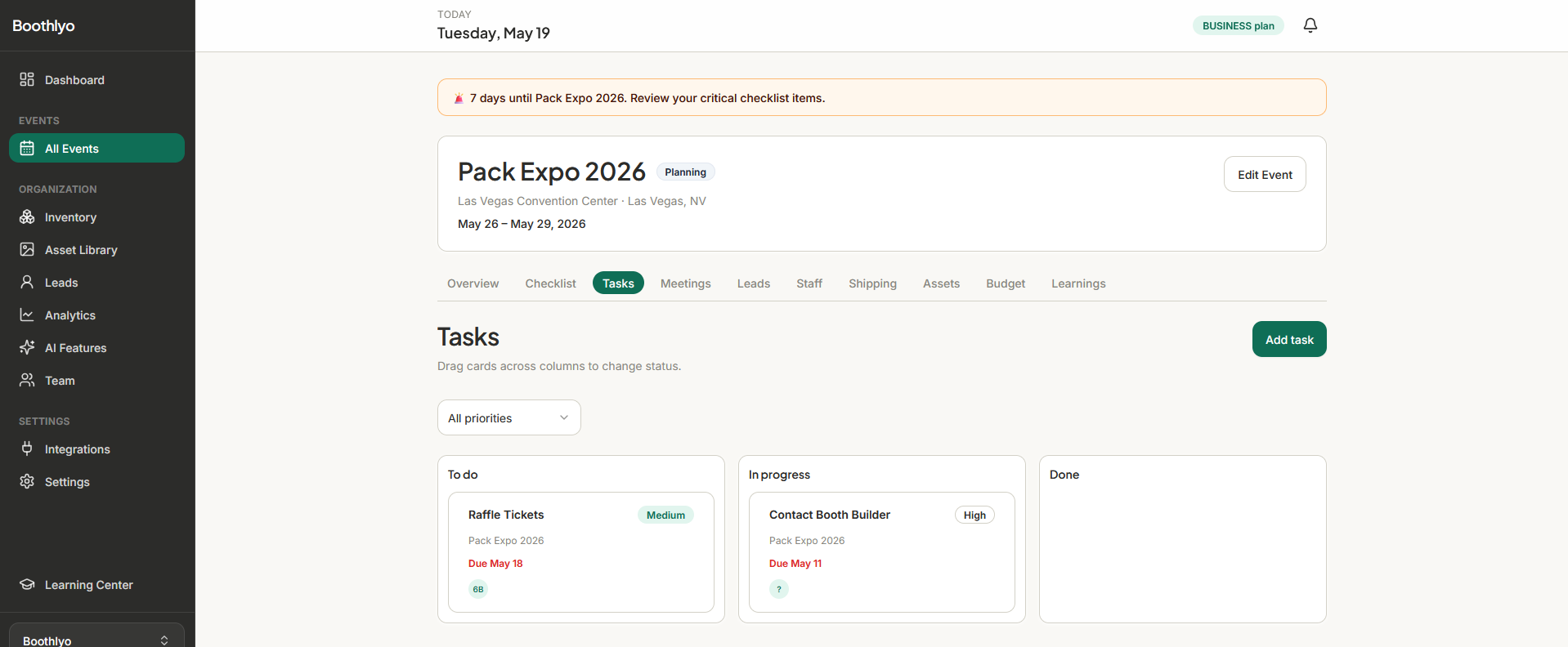Click the 'Pack Expo 2026' event title

tap(552, 172)
